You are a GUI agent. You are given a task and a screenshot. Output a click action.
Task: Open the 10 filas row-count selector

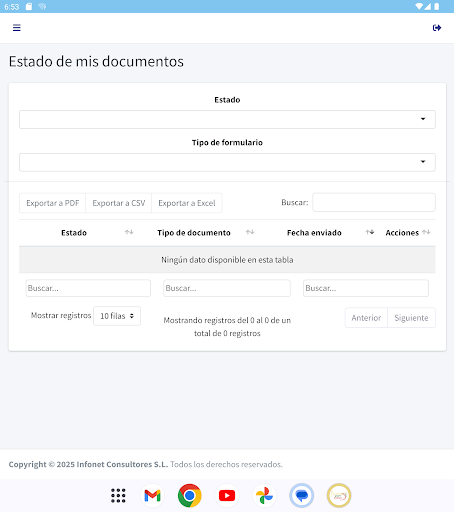point(117,316)
